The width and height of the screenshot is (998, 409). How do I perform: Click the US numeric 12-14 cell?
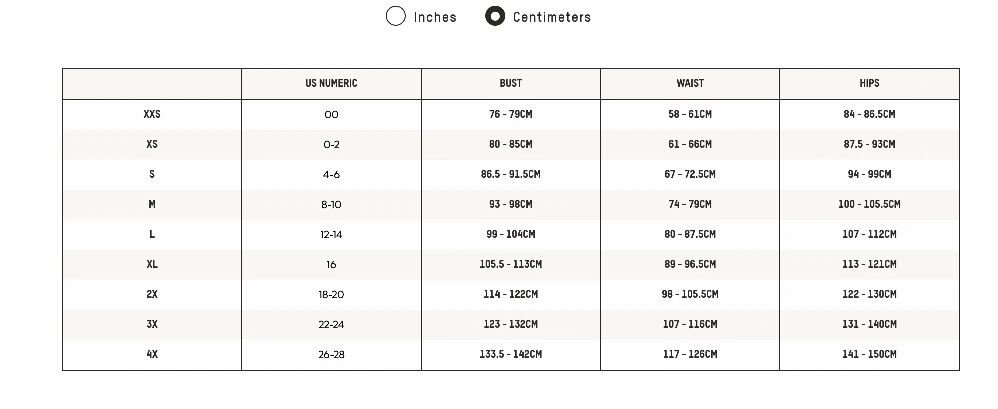click(331, 234)
